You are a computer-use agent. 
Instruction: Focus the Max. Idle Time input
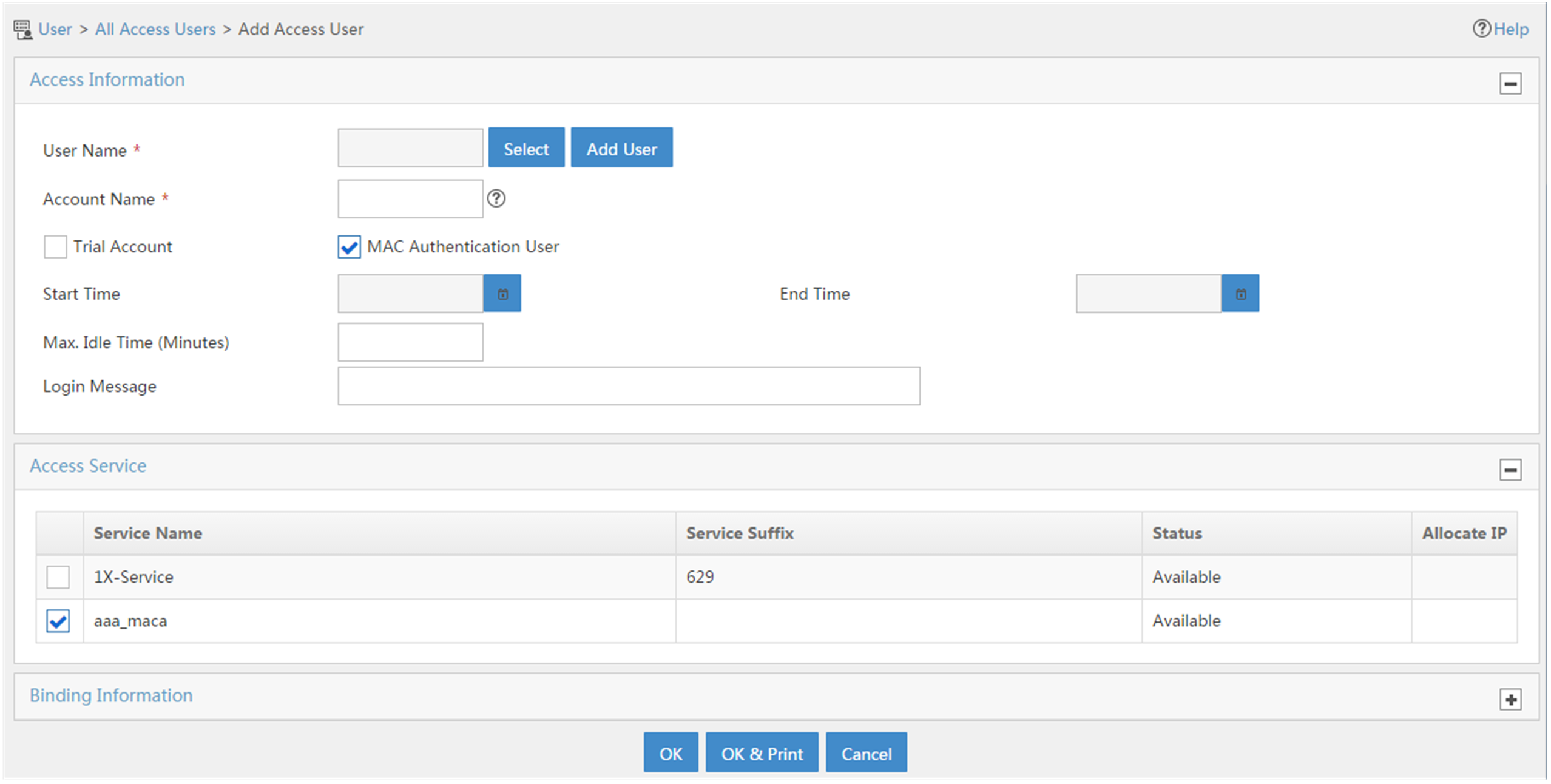click(x=410, y=342)
